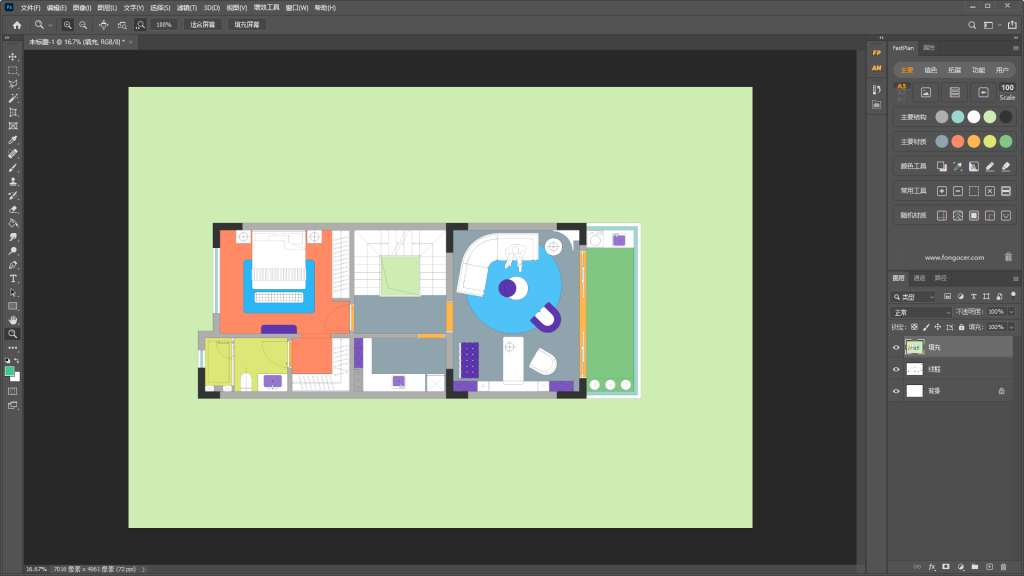This screenshot has width=1024, height=576.
Task: Select the Hand tool
Action: coord(12,320)
